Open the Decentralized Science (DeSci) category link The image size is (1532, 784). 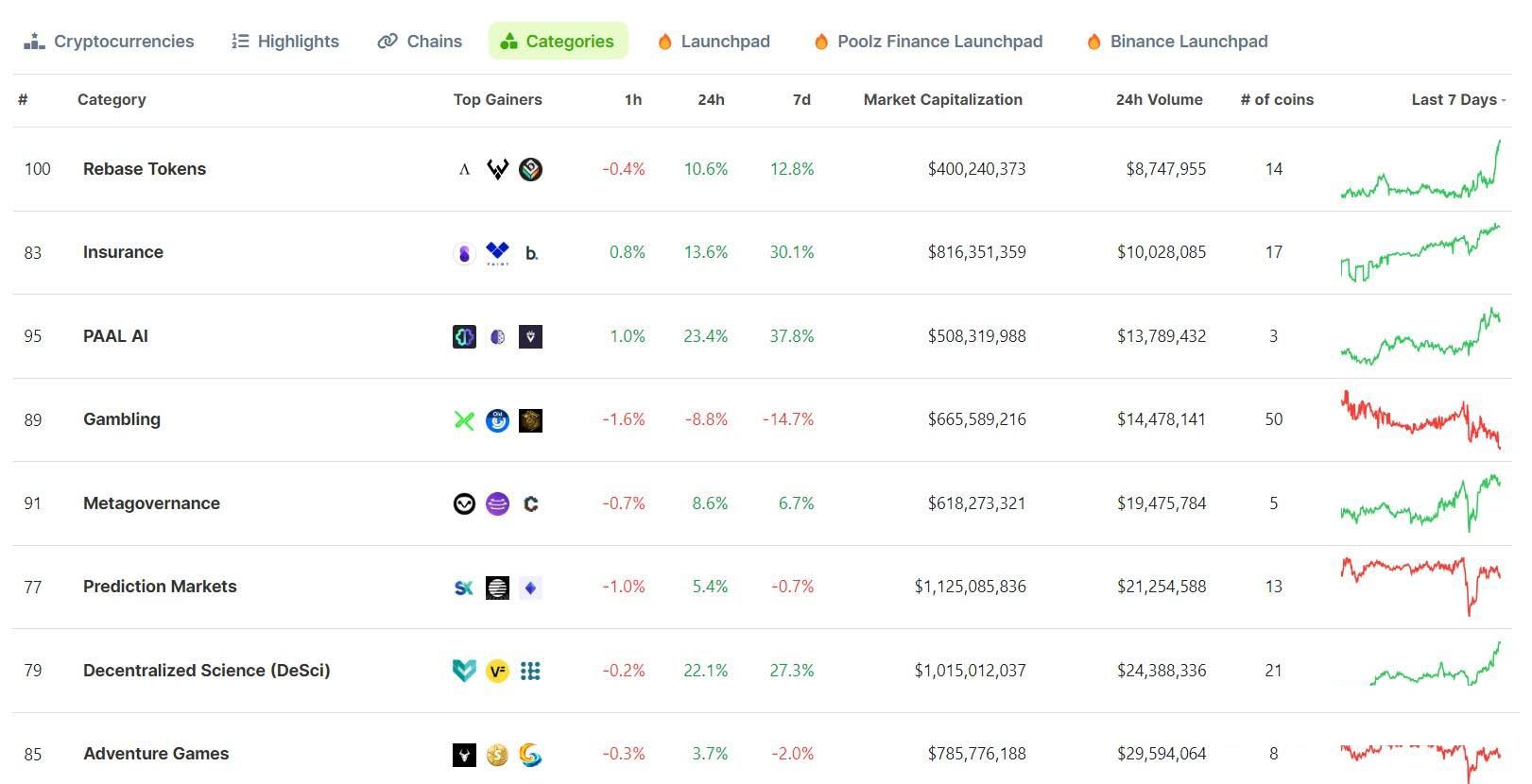click(206, 671)
